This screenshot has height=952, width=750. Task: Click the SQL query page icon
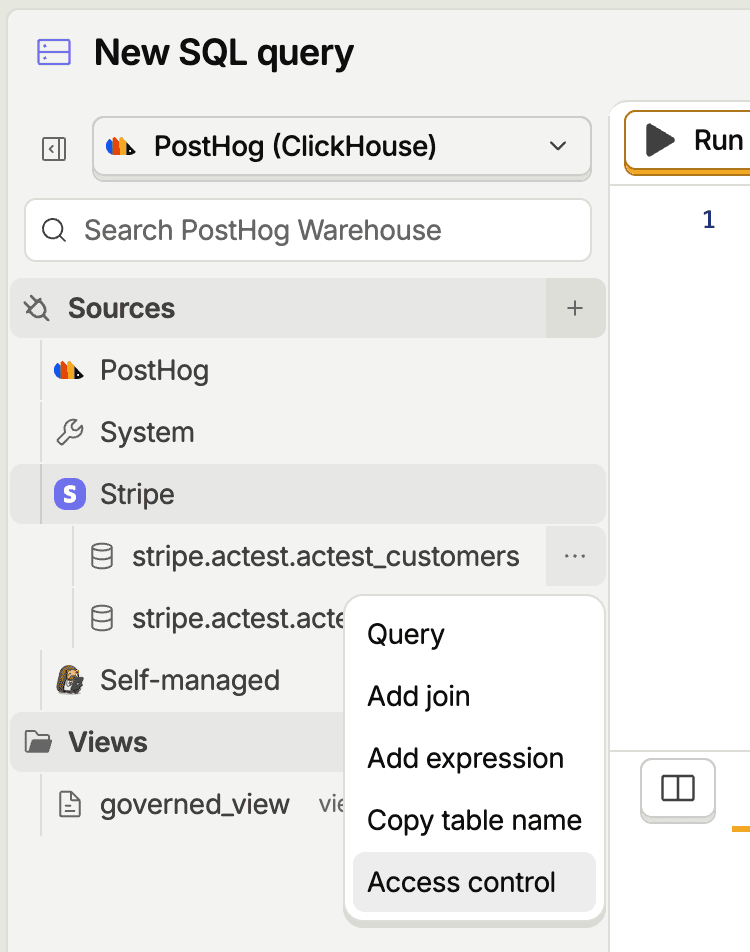click(54, 52)
